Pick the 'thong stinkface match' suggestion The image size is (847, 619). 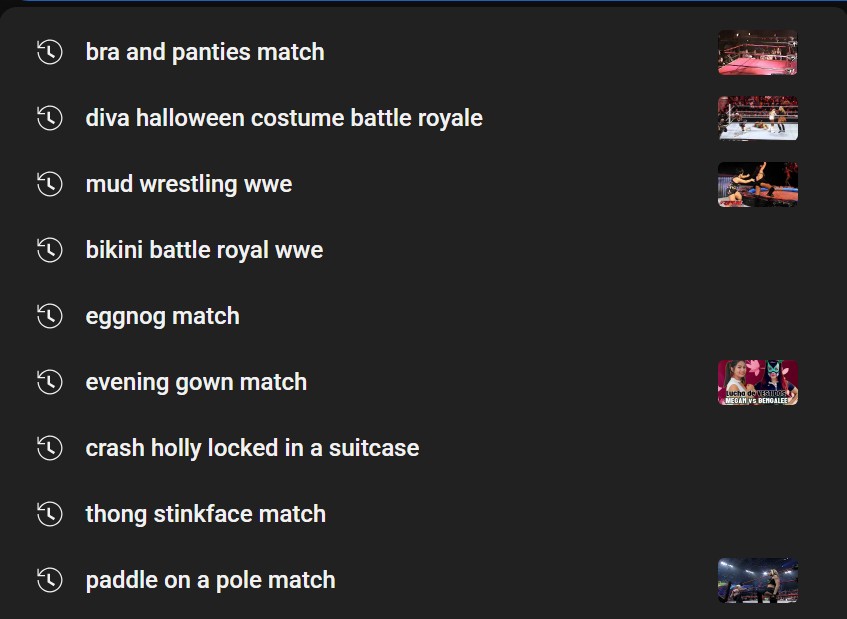[x=206, y=514]
